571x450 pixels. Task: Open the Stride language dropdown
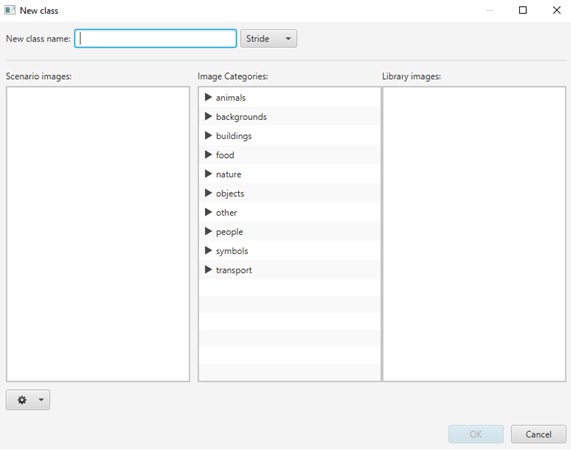coord(268,39)
